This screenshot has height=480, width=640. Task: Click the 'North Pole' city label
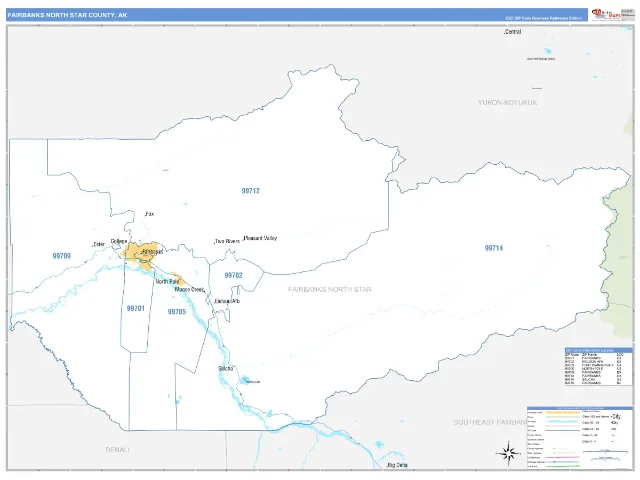point(167,282)
